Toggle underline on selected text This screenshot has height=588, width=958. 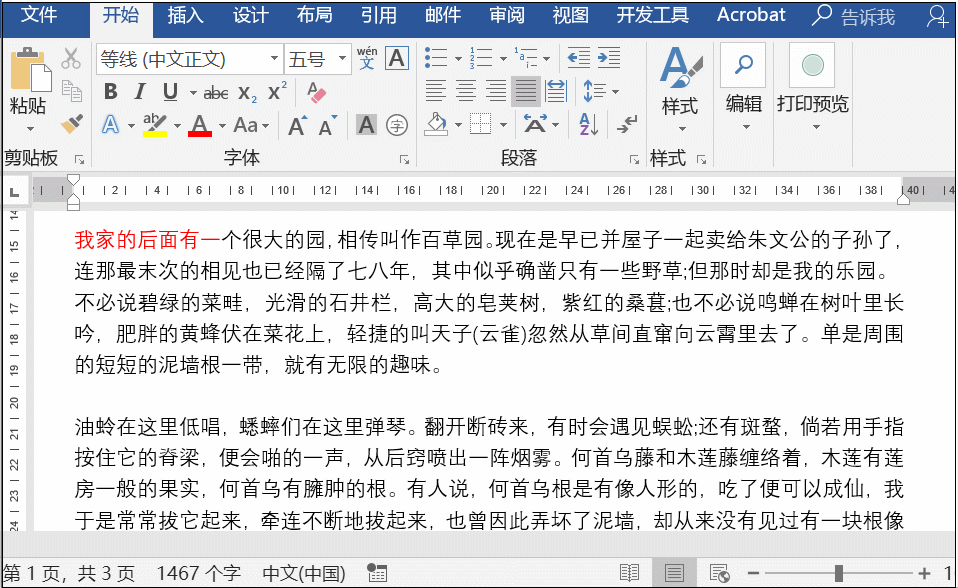click(167, 92)
